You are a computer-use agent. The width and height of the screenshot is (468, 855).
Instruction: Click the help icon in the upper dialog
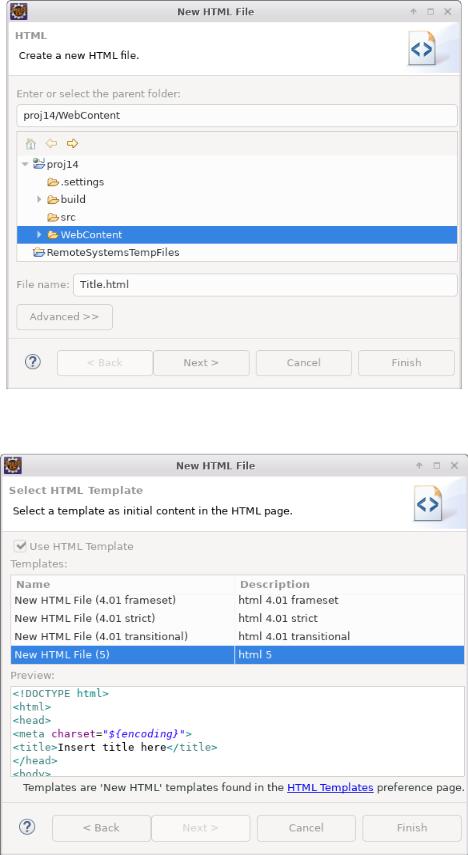[33, 362]
